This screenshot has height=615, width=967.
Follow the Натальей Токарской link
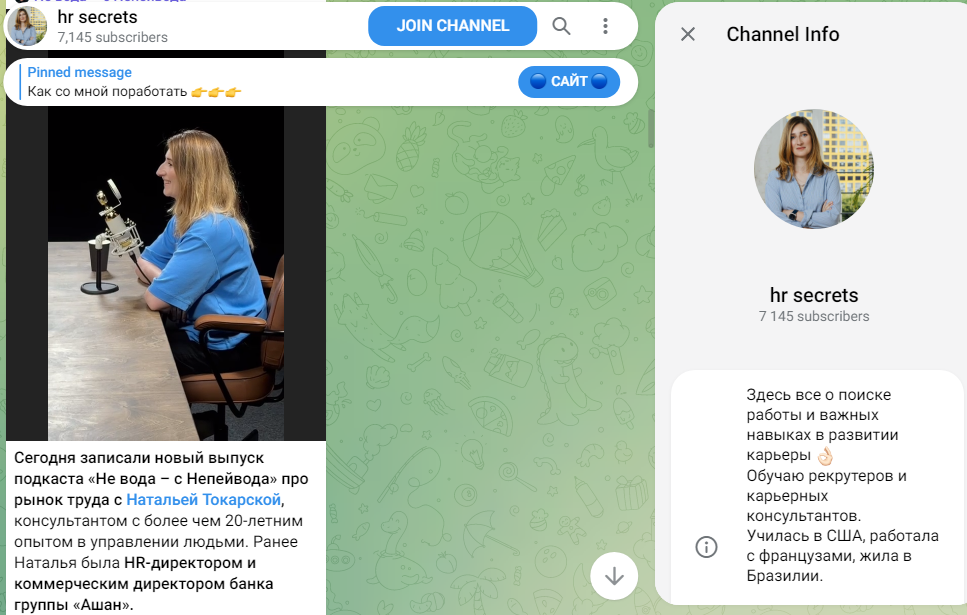[x=204, y=500]
